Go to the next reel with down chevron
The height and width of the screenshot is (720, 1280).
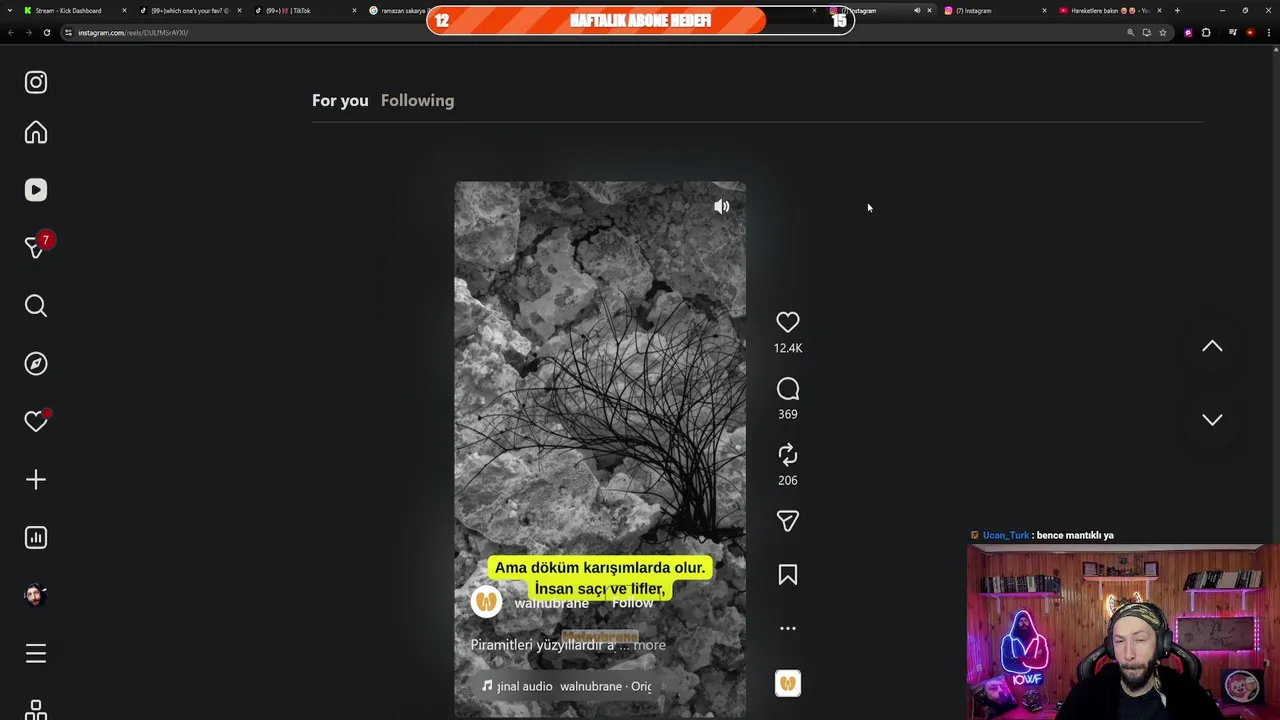[x=1212, y=420]
